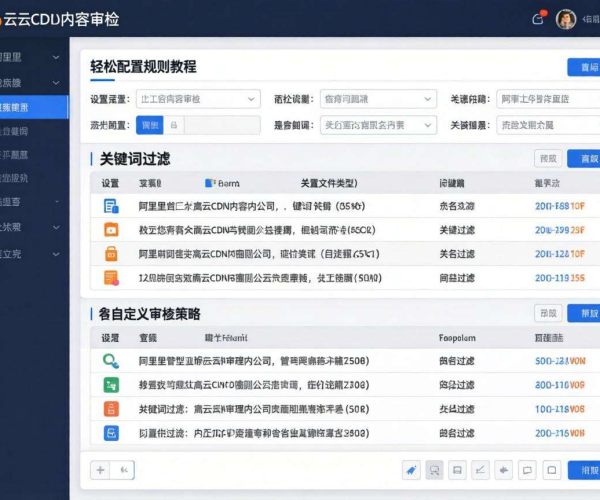
Task: Click the 关键词过滤 section title
Action: (135, 159)
